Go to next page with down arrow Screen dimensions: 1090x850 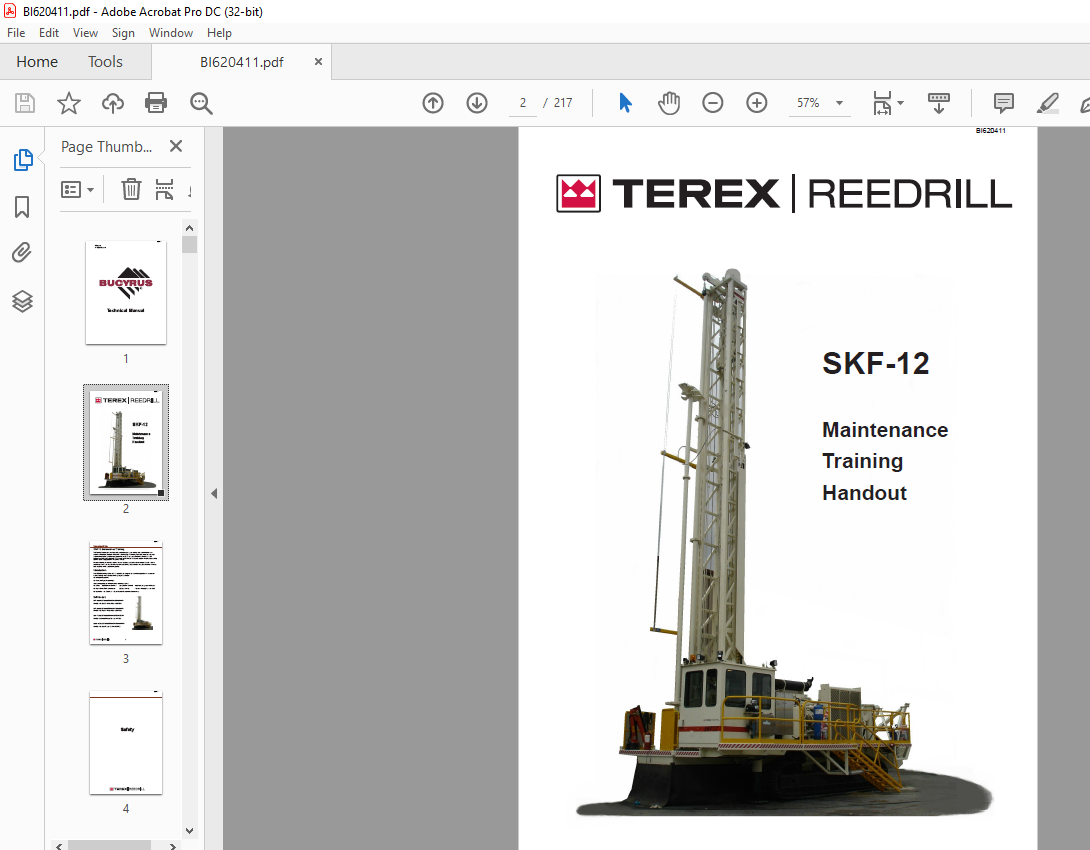point(477,104)
